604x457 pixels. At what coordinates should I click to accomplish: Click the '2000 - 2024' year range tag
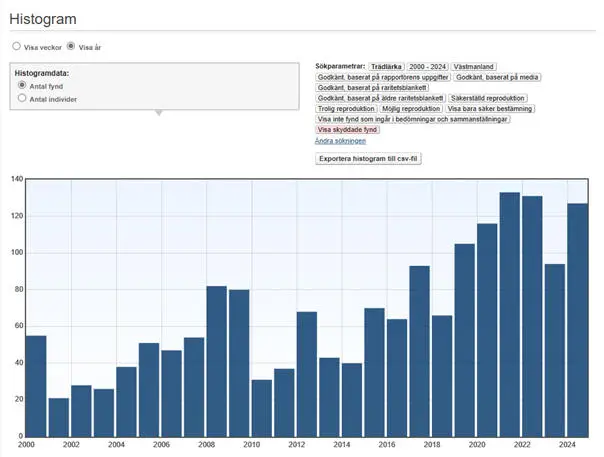click(x=427, y=65)
